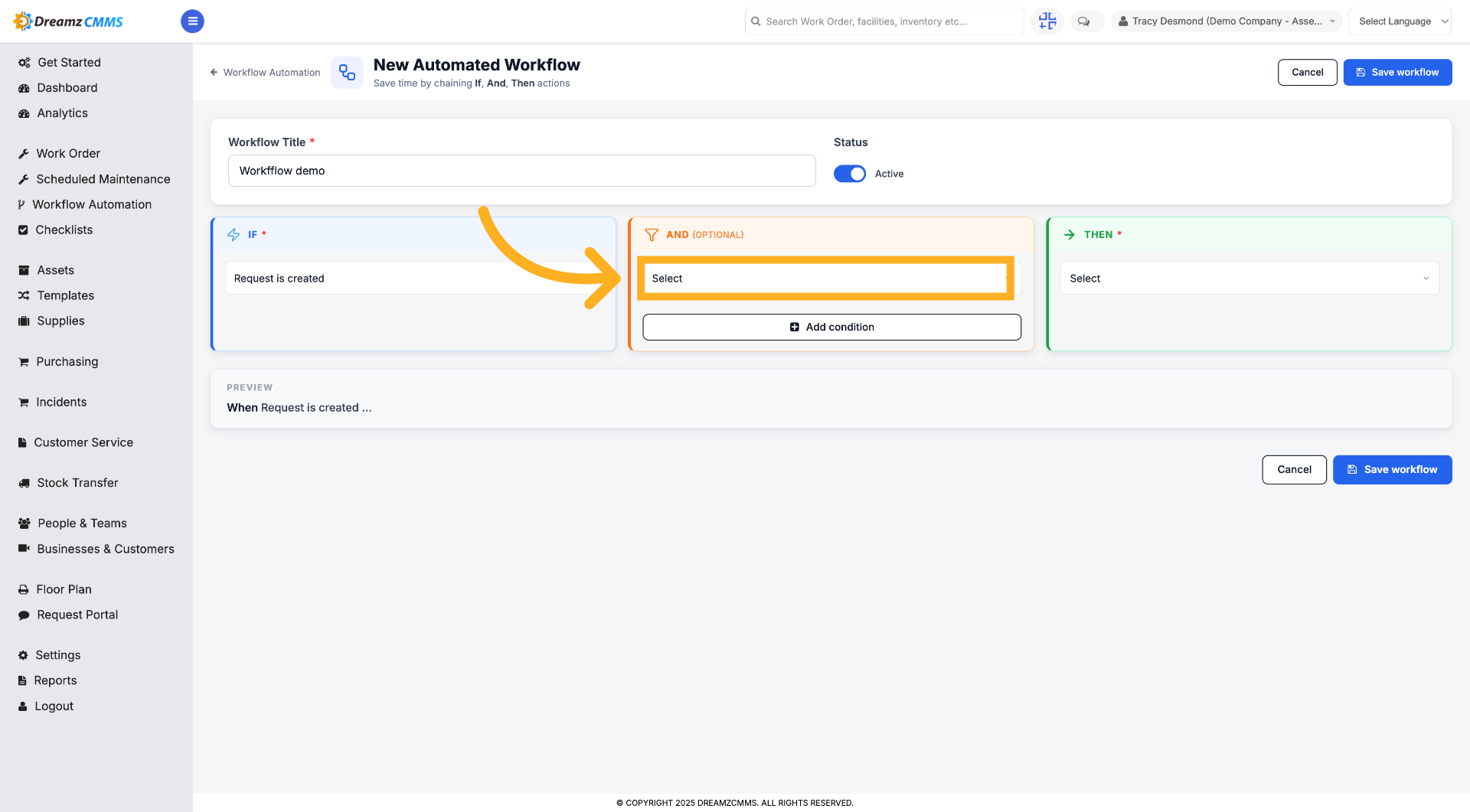Click the search magnifier icon
This screenshot has height=812, width=1470.
pos(756,21)
